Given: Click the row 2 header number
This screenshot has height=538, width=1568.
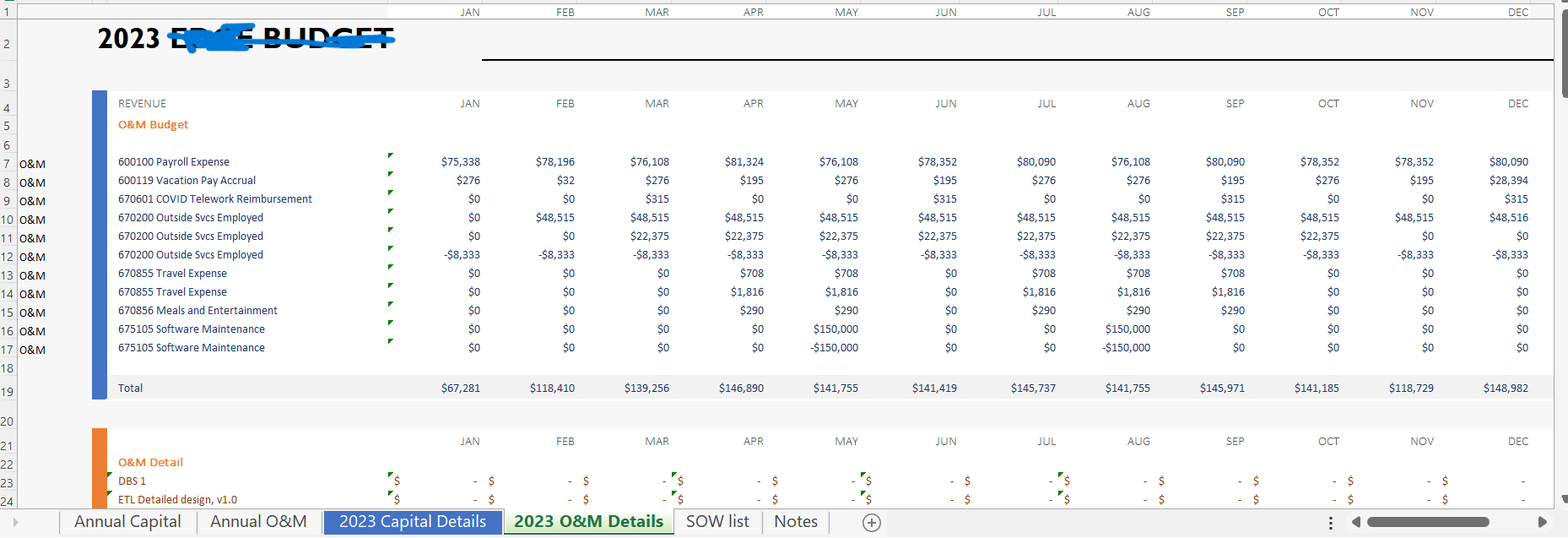Looking at the screenshot, I should (7, 44).
